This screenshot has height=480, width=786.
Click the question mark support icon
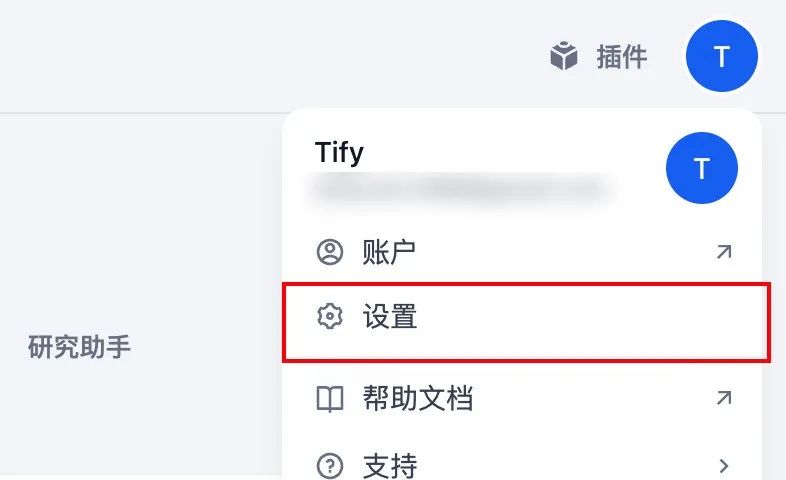tap(330, 466)
